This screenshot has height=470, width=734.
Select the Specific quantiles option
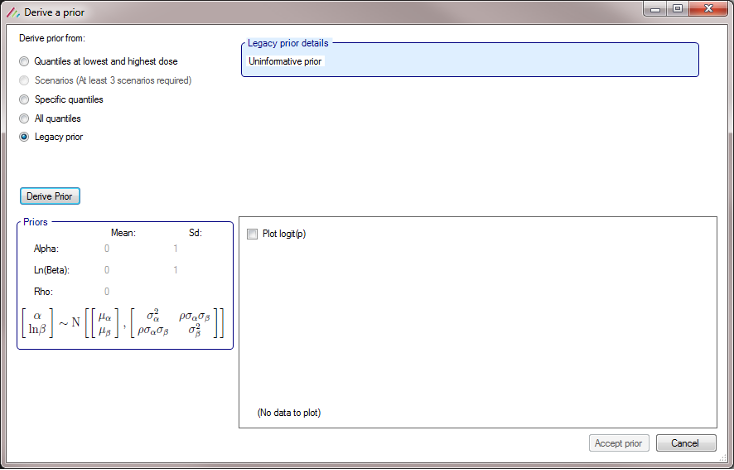pyautogui.click(x=25, y=100)
